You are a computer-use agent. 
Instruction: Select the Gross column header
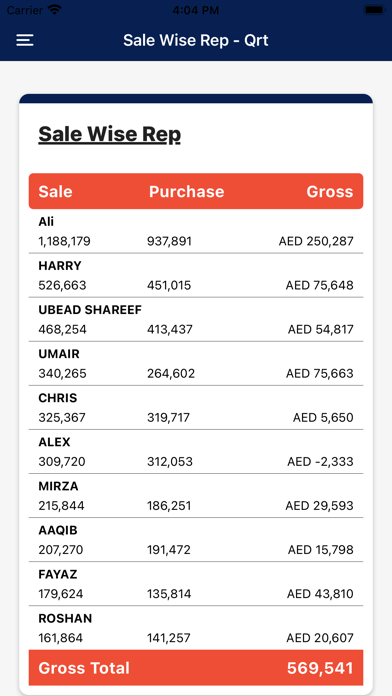click(x=330, y=191)
